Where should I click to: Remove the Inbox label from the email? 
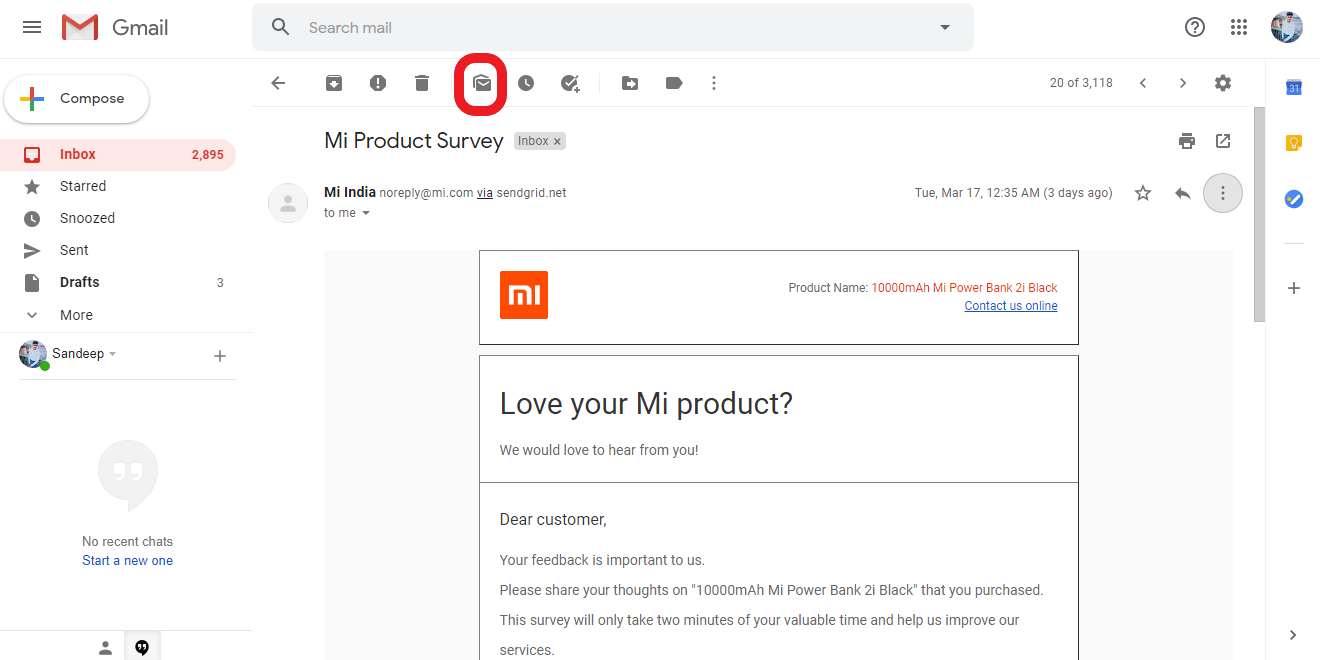tap(557, 142)
